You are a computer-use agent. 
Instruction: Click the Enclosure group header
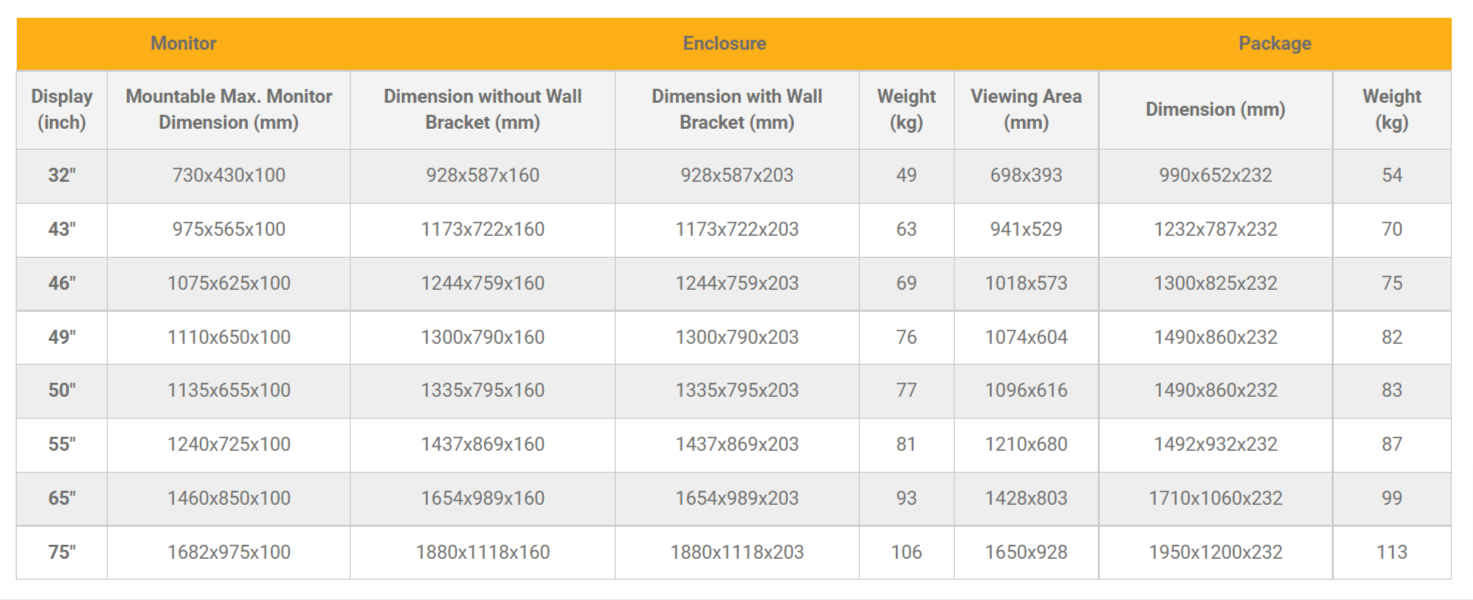[x=724, y=43]
